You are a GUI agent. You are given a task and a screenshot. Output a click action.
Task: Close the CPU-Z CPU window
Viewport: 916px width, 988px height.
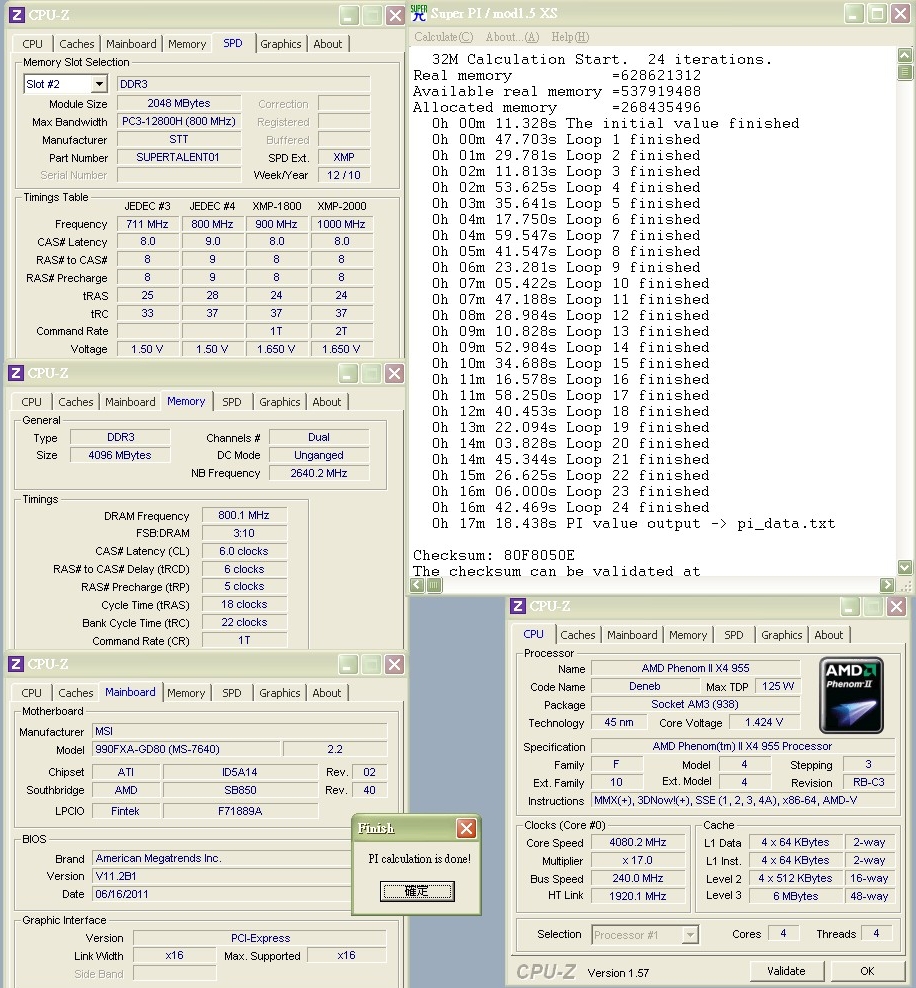click(x=896, y=607)
